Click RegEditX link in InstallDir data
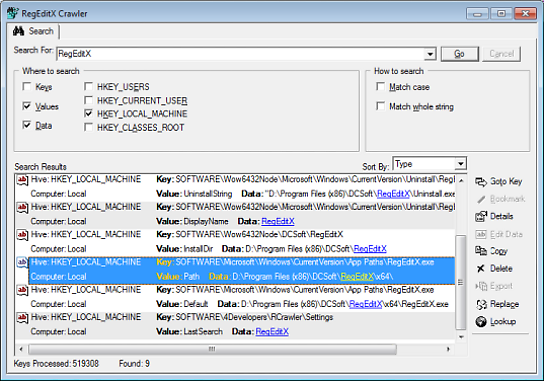The image size is (544, 381). click(370, 249)
